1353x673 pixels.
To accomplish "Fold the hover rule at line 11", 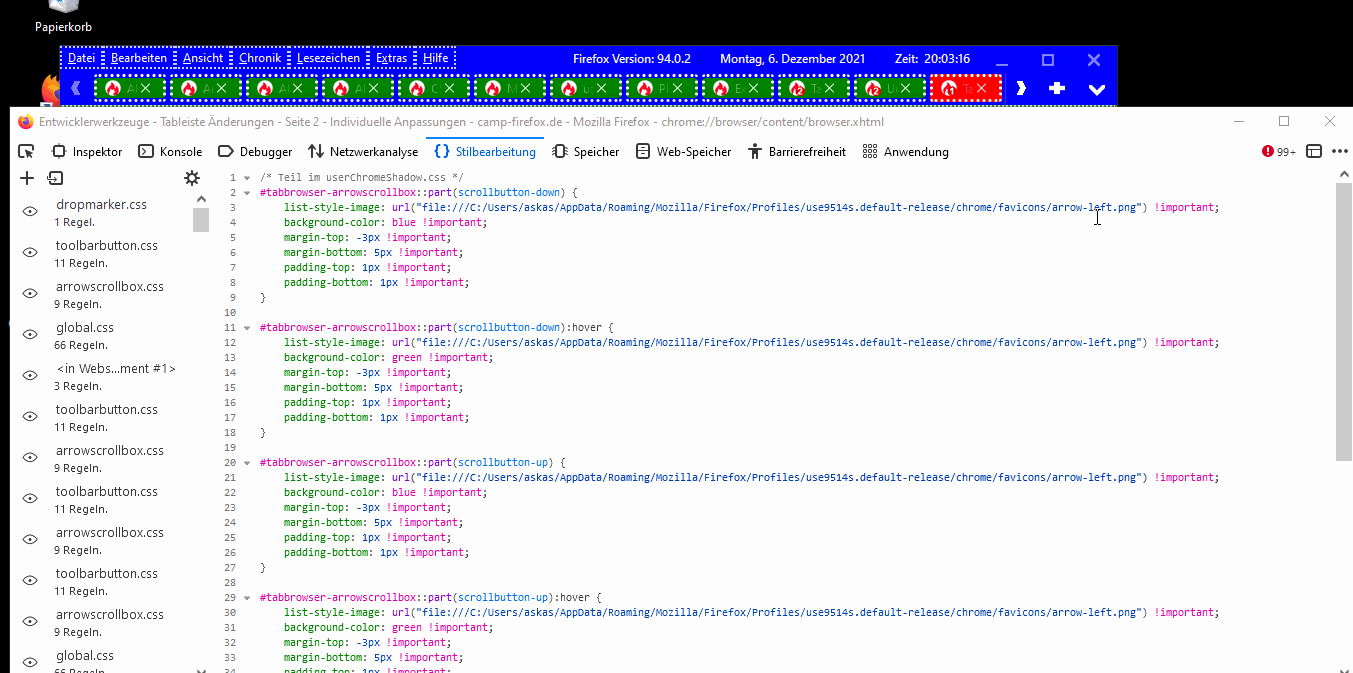I will (247, 328).
